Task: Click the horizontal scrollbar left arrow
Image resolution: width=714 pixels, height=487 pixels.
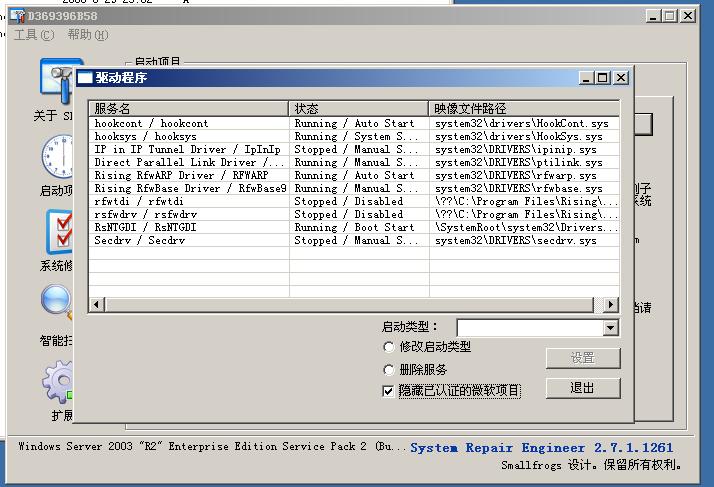Action: pos(97,304)
